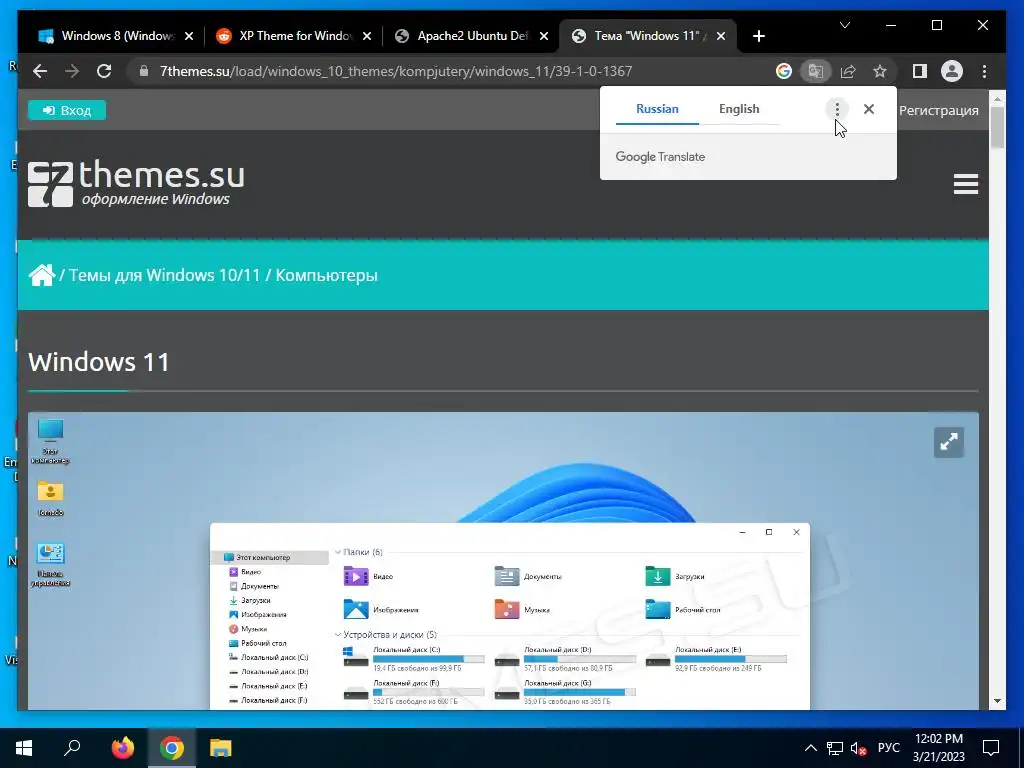The image size is (1024, 768).
Task: Expand the preview image fullscreen
Action: click(x=948, y=443)
